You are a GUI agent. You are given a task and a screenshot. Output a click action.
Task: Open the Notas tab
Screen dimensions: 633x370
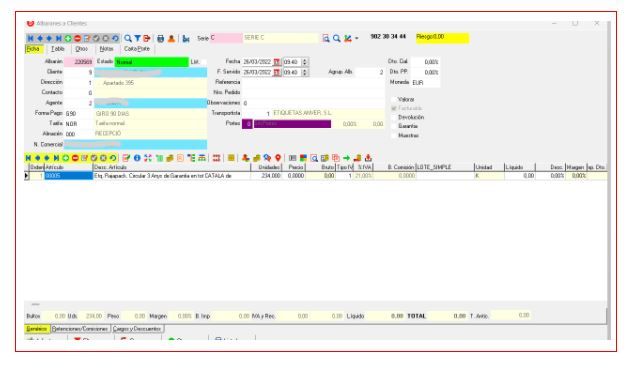click(106, 49)
